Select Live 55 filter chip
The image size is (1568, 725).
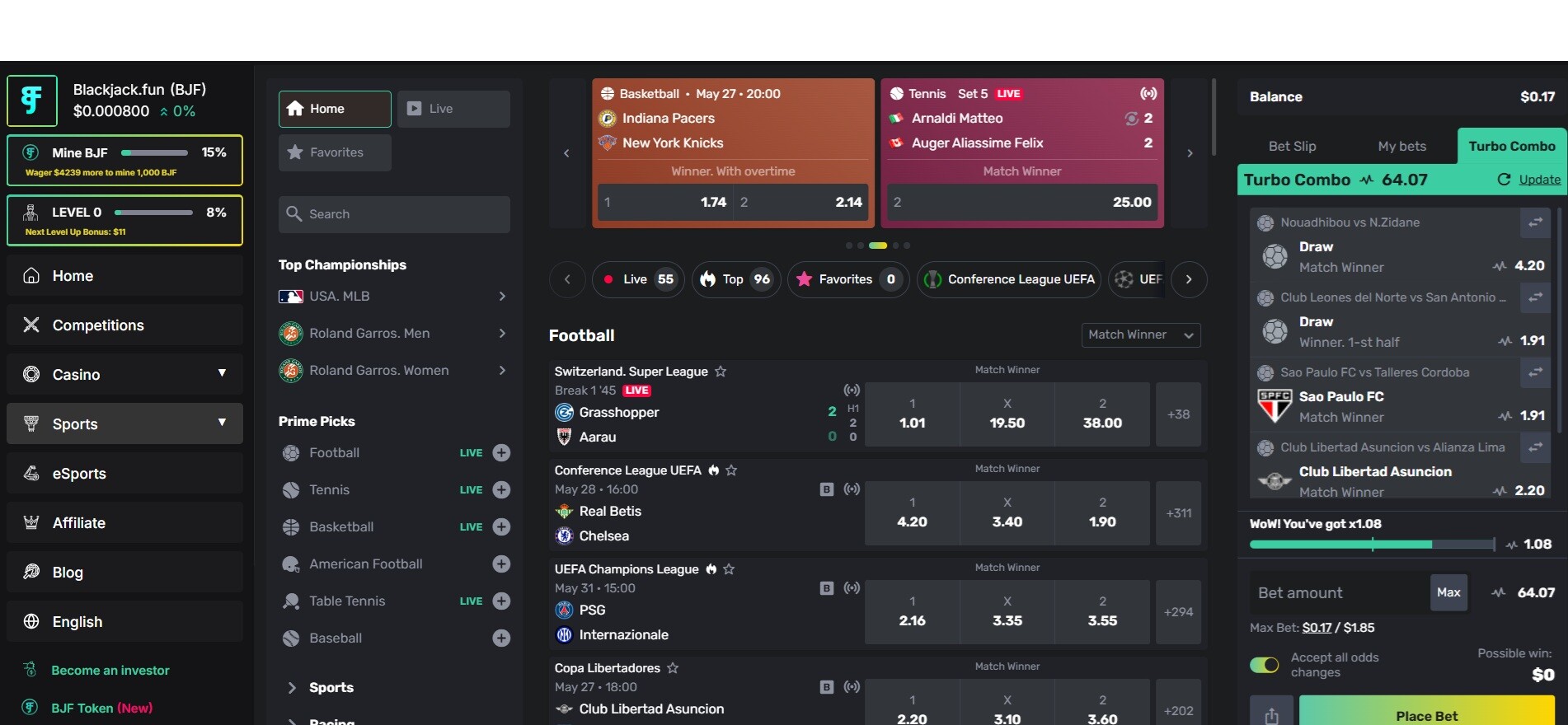pyautogui.click(x=637, y=279)
